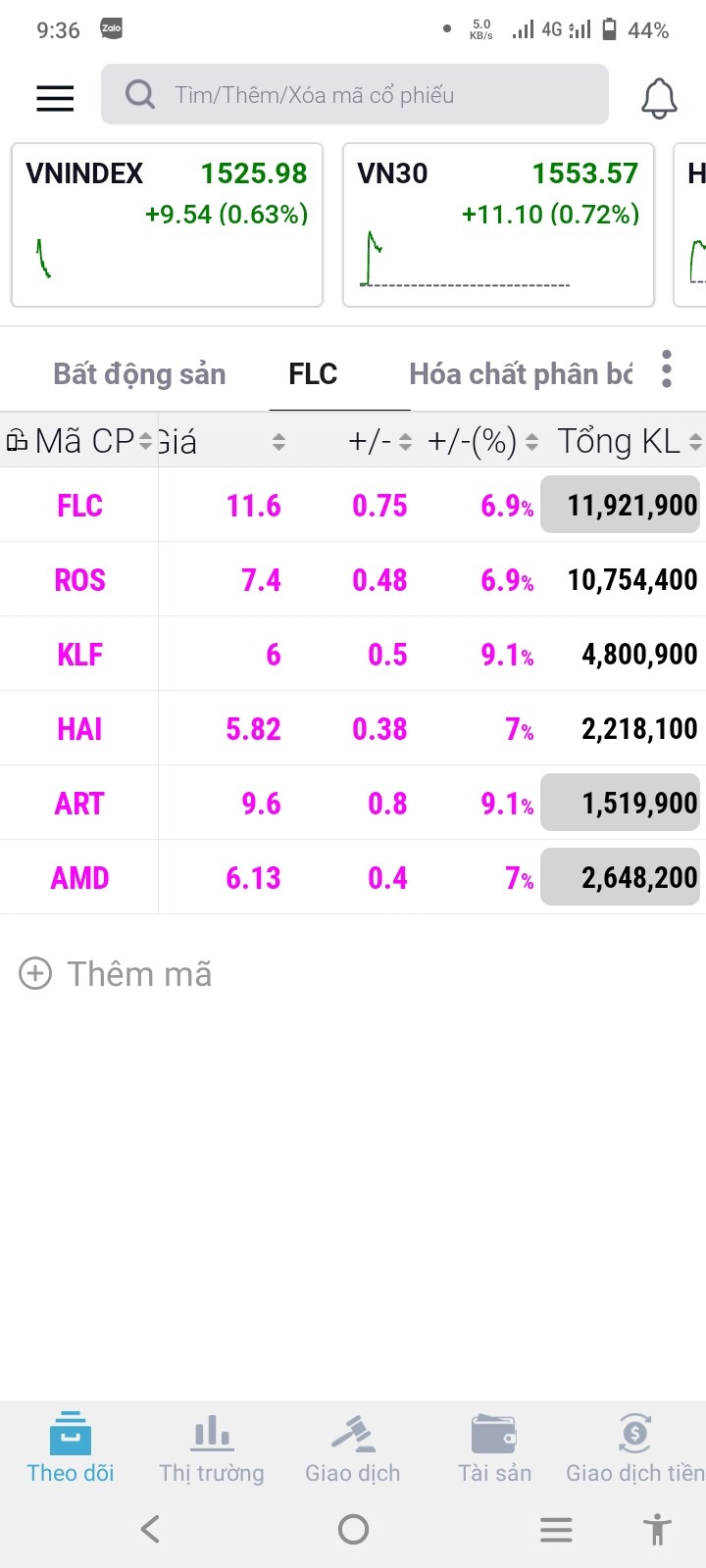Tap the stock search input field
The width and height of the screenshot is (706, 1568).
[x=373, y=95]
